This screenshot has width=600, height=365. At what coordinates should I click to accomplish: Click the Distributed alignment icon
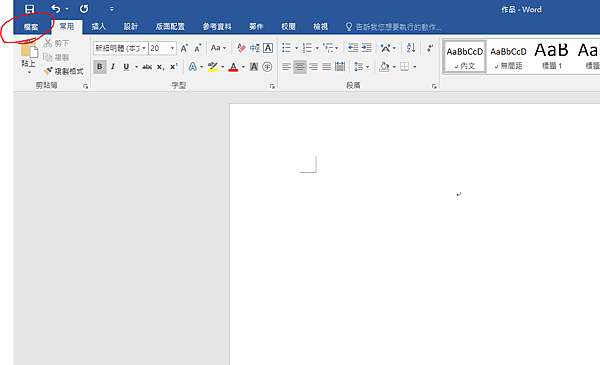[340, 67]
